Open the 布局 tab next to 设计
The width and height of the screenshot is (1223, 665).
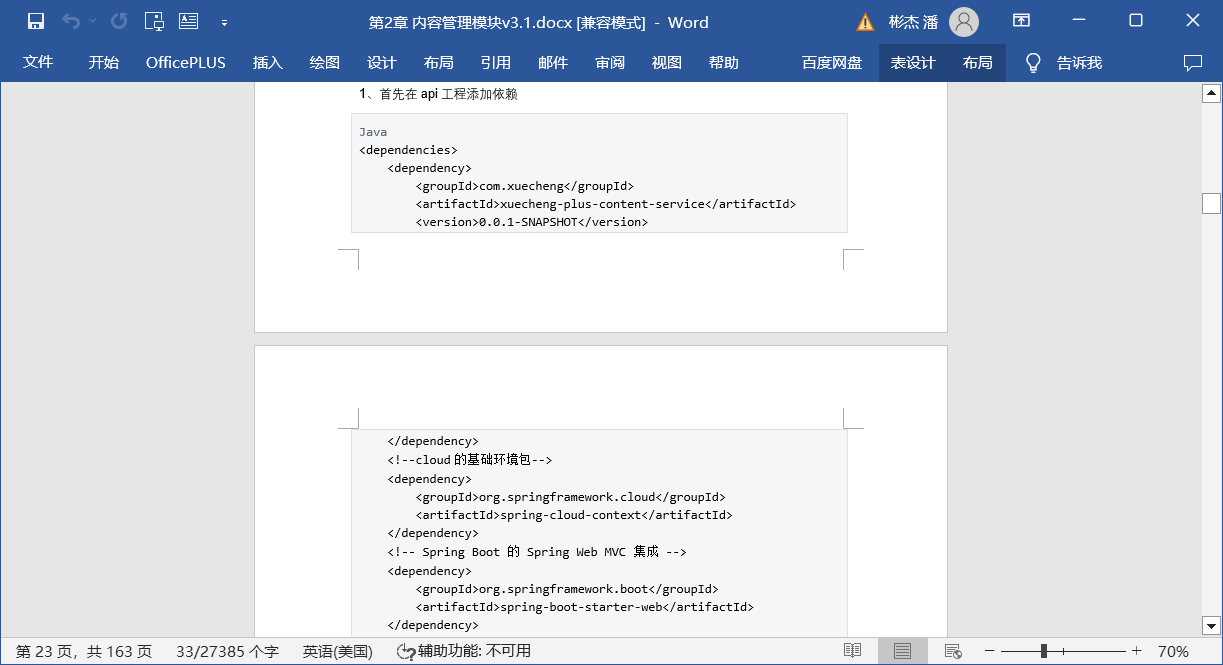pos(439,62)
